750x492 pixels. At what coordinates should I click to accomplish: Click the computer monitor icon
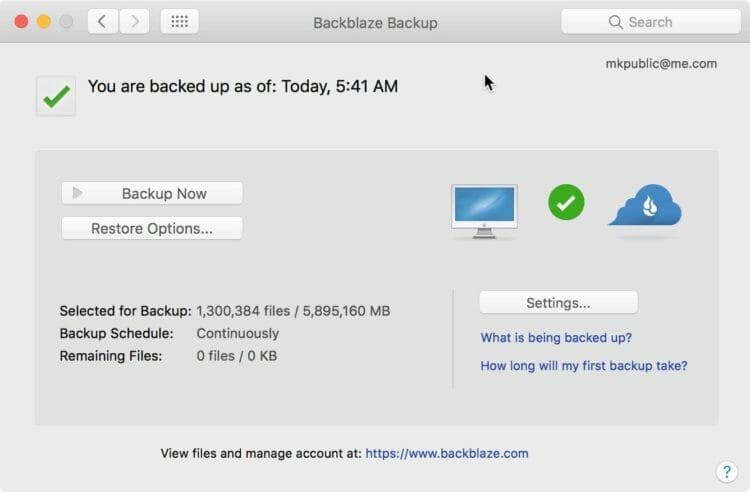484,211
